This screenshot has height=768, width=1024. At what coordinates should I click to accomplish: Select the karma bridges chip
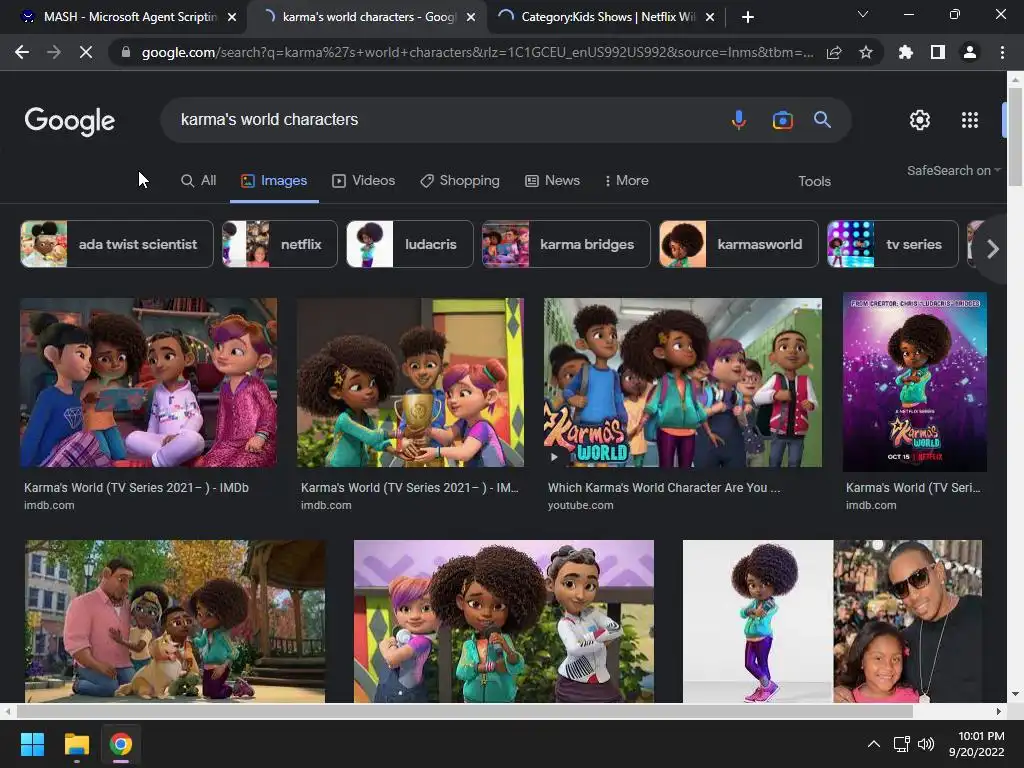[566, 244]
